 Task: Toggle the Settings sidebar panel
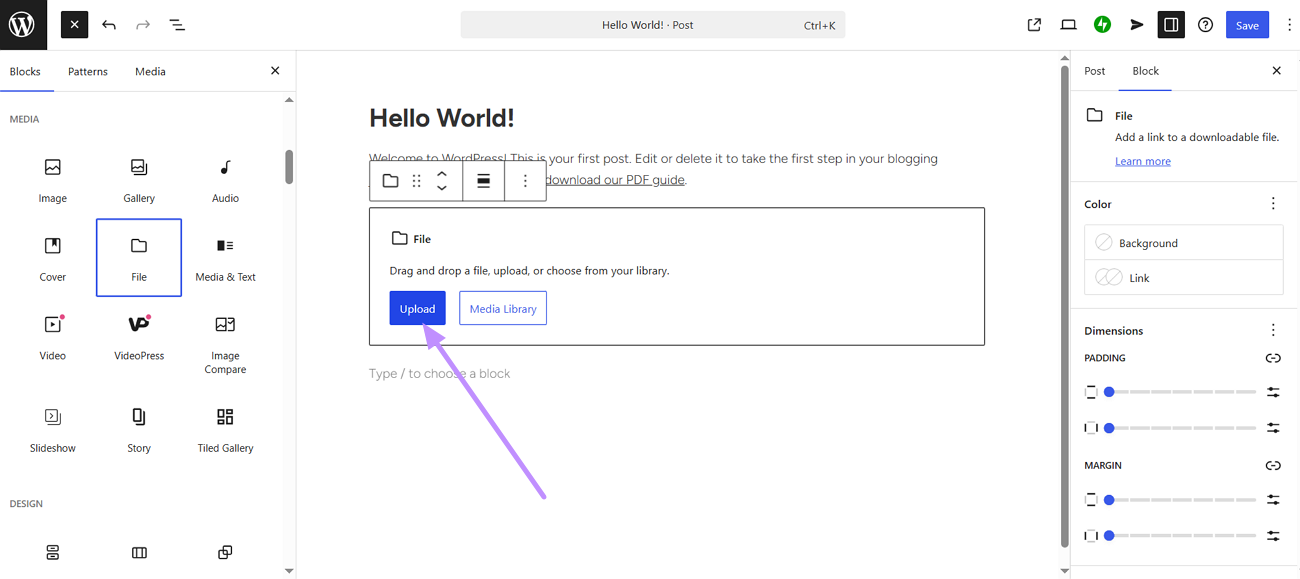pyautogui.click(x=1170, y=24)
